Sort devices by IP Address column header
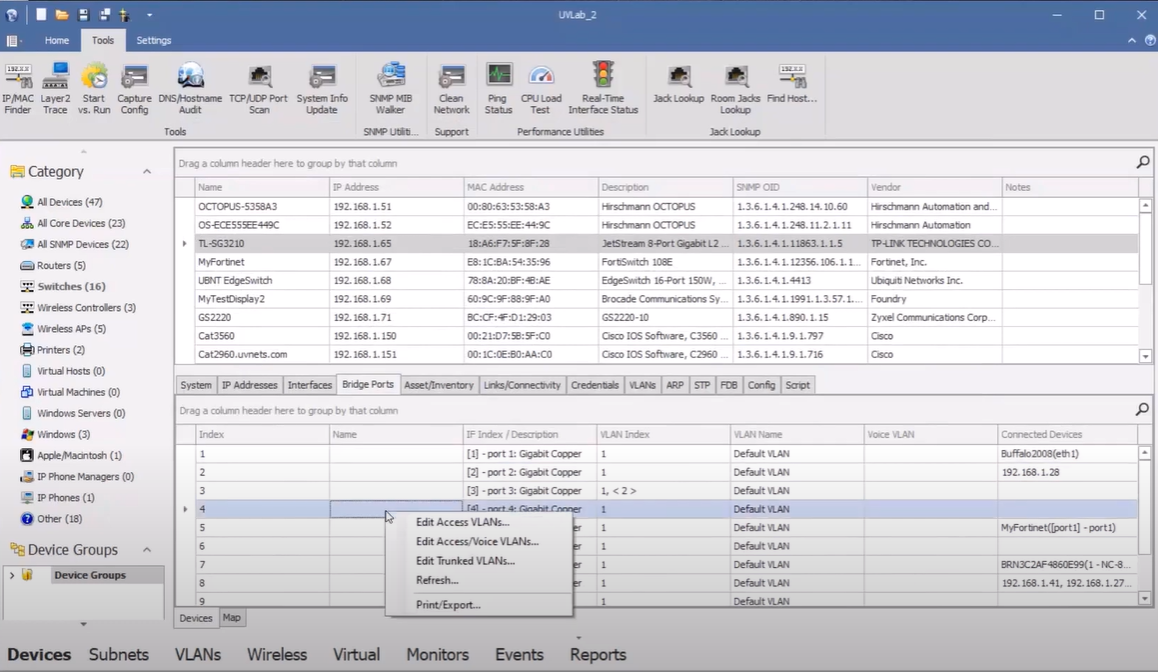The height and width of the screenshot is (672, 1158). pyautogui.click(x=396, y=188)
